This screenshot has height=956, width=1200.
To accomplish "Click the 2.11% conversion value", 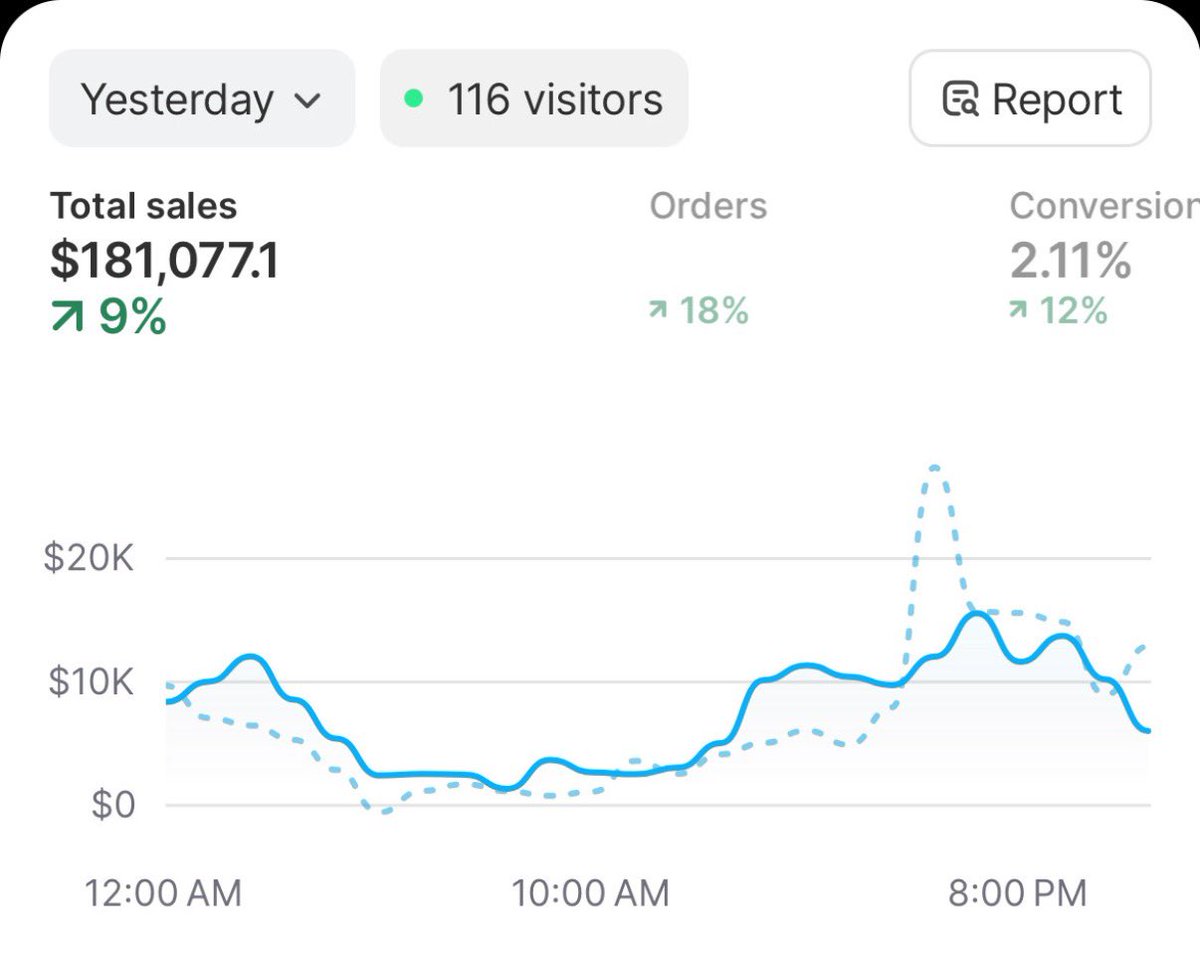I will pyautogui.click(x=1070, y=261).
